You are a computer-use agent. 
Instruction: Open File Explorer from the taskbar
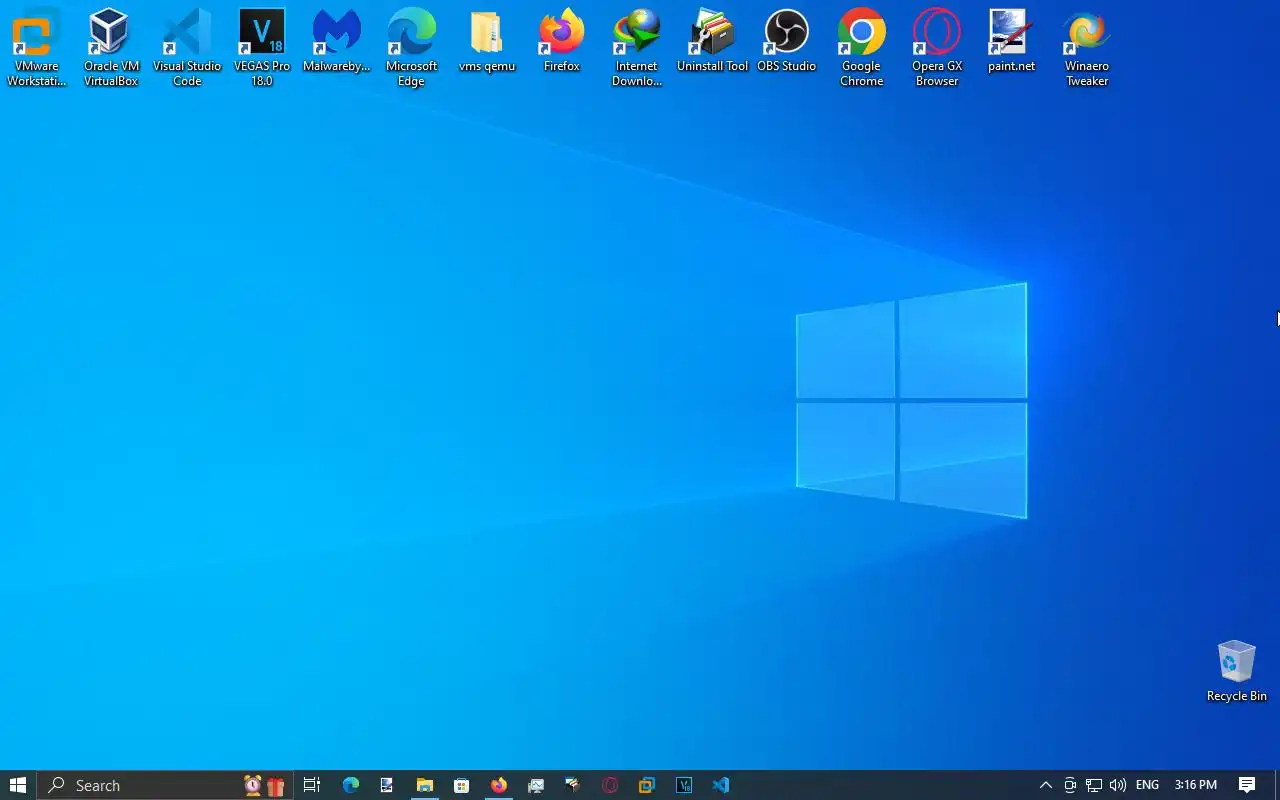(424, 785)
